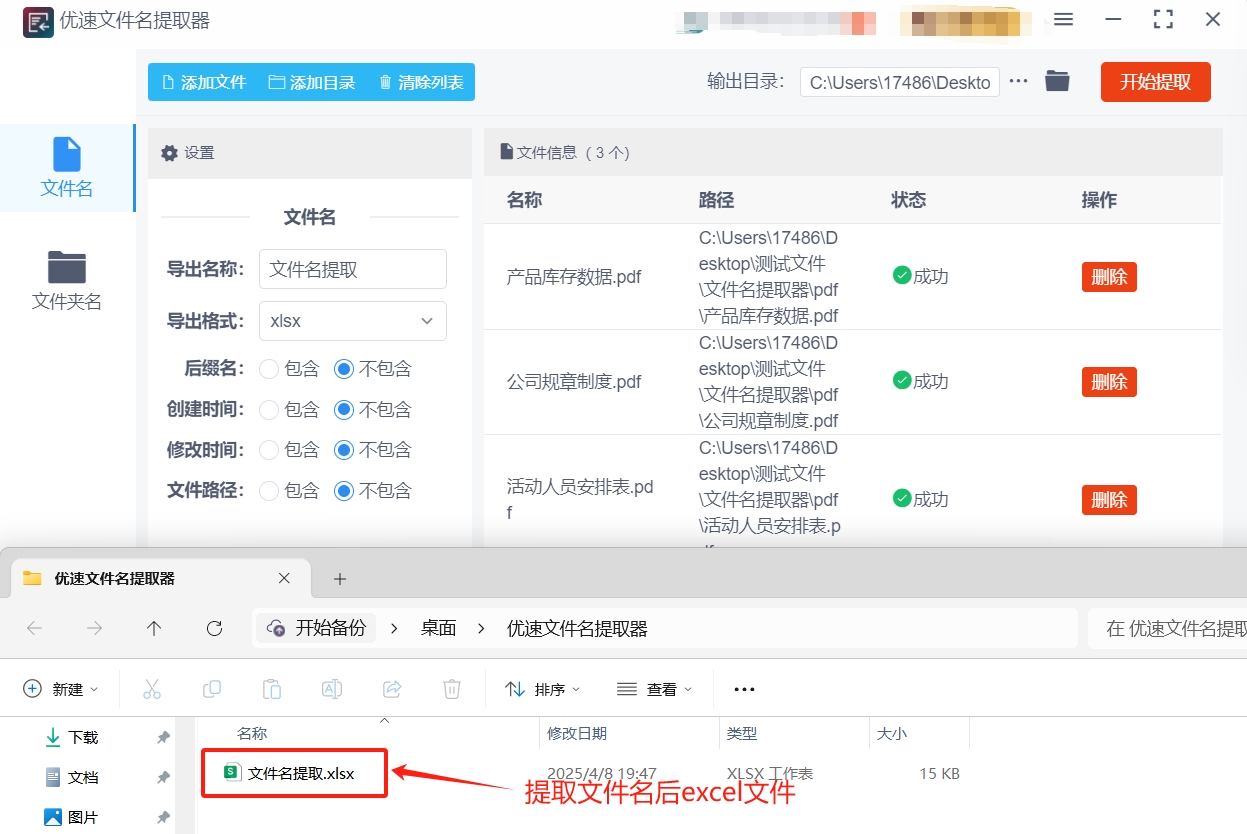Open the 排序 sort dropdown
Screen dimensions: 1247x834
pos(543,689)
